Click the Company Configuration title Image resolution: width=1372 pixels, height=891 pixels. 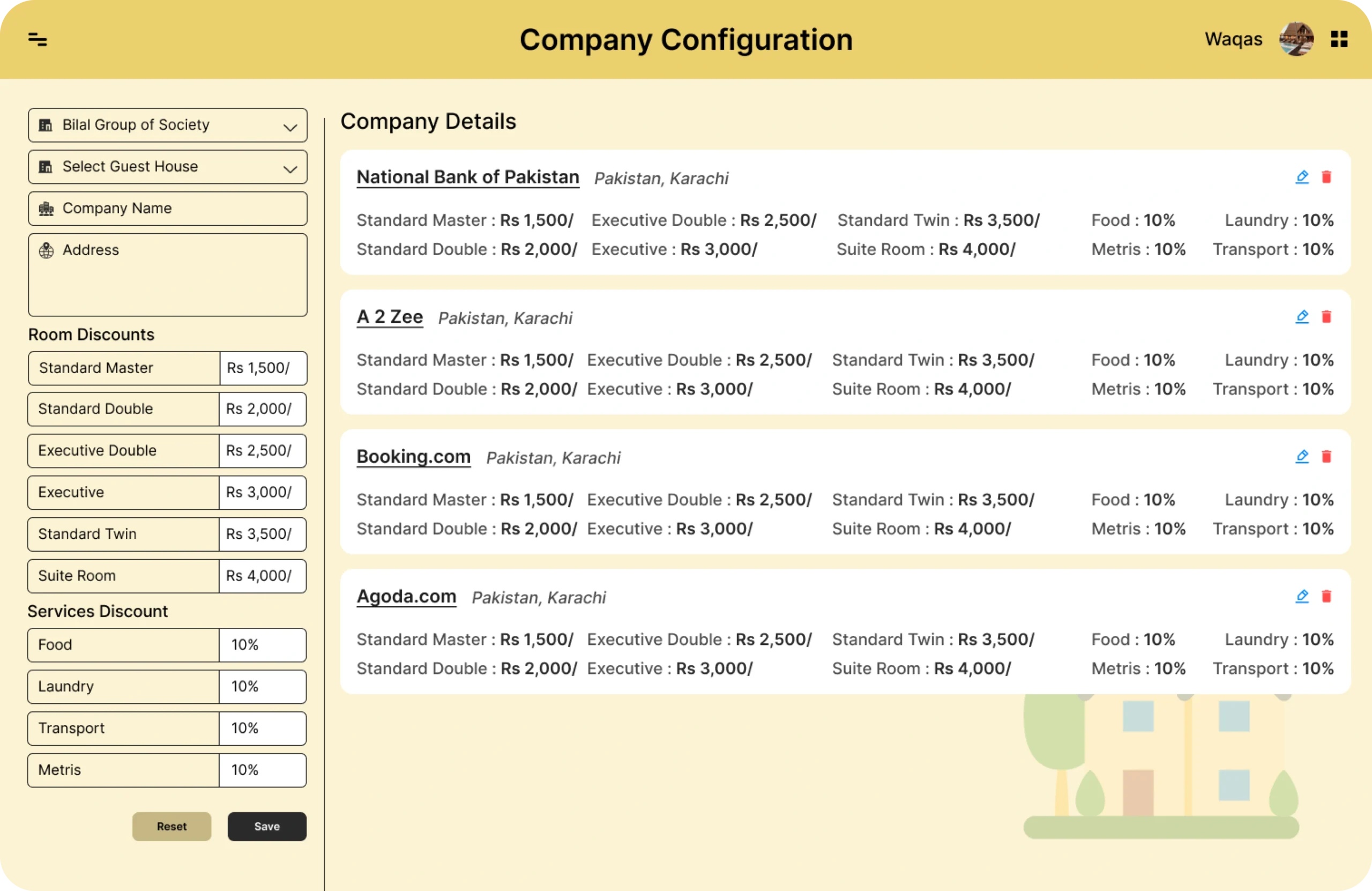(686, 40)
